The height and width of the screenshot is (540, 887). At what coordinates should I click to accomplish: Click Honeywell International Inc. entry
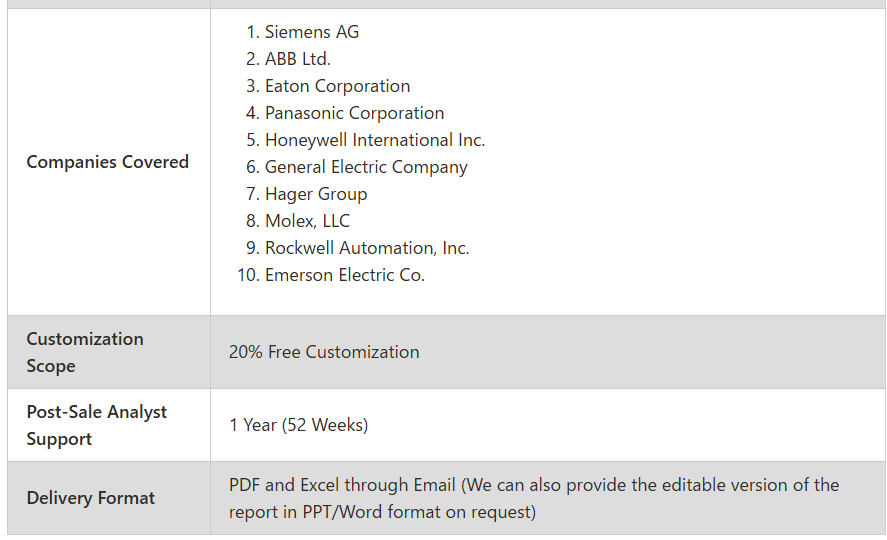click(x=375, y=140)
